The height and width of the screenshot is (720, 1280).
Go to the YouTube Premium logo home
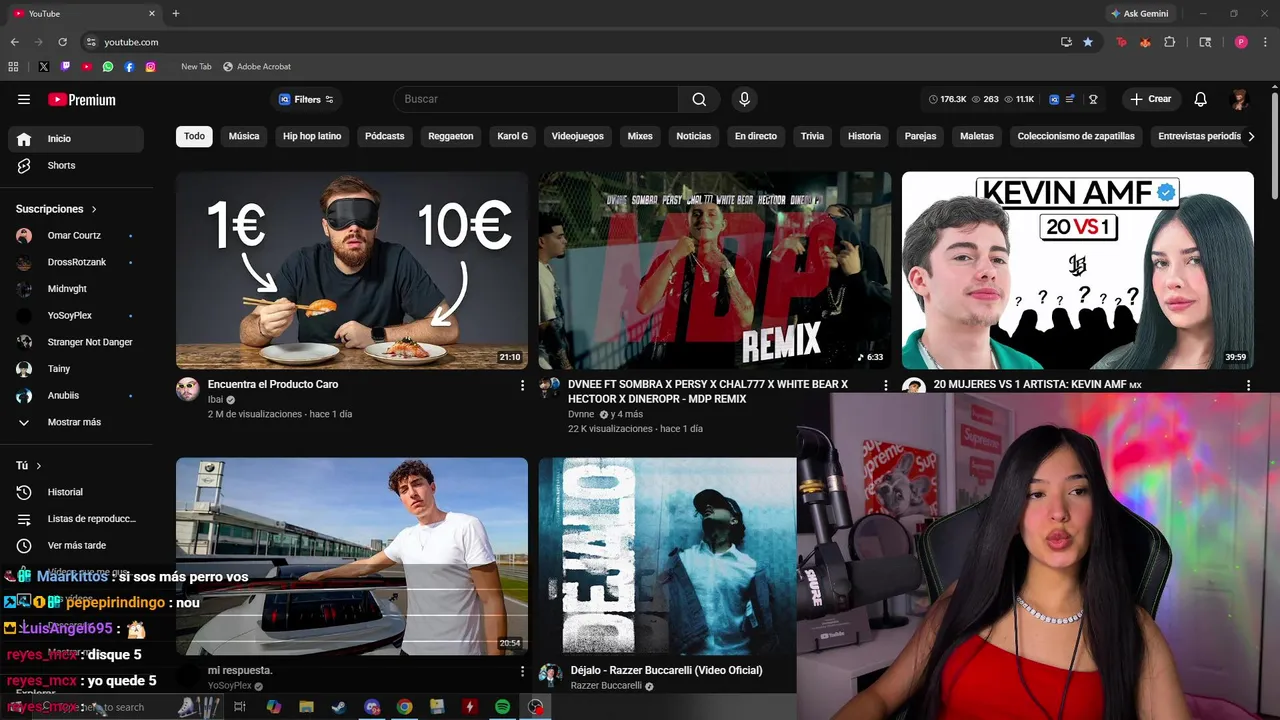click(x=82, y=100)
